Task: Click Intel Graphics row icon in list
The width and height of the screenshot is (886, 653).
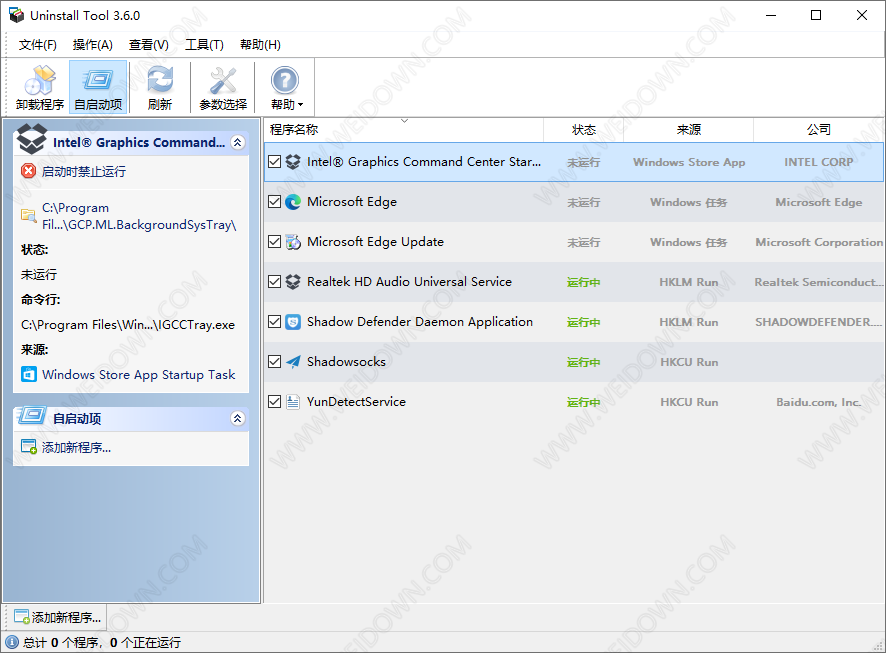Action: 293,162
